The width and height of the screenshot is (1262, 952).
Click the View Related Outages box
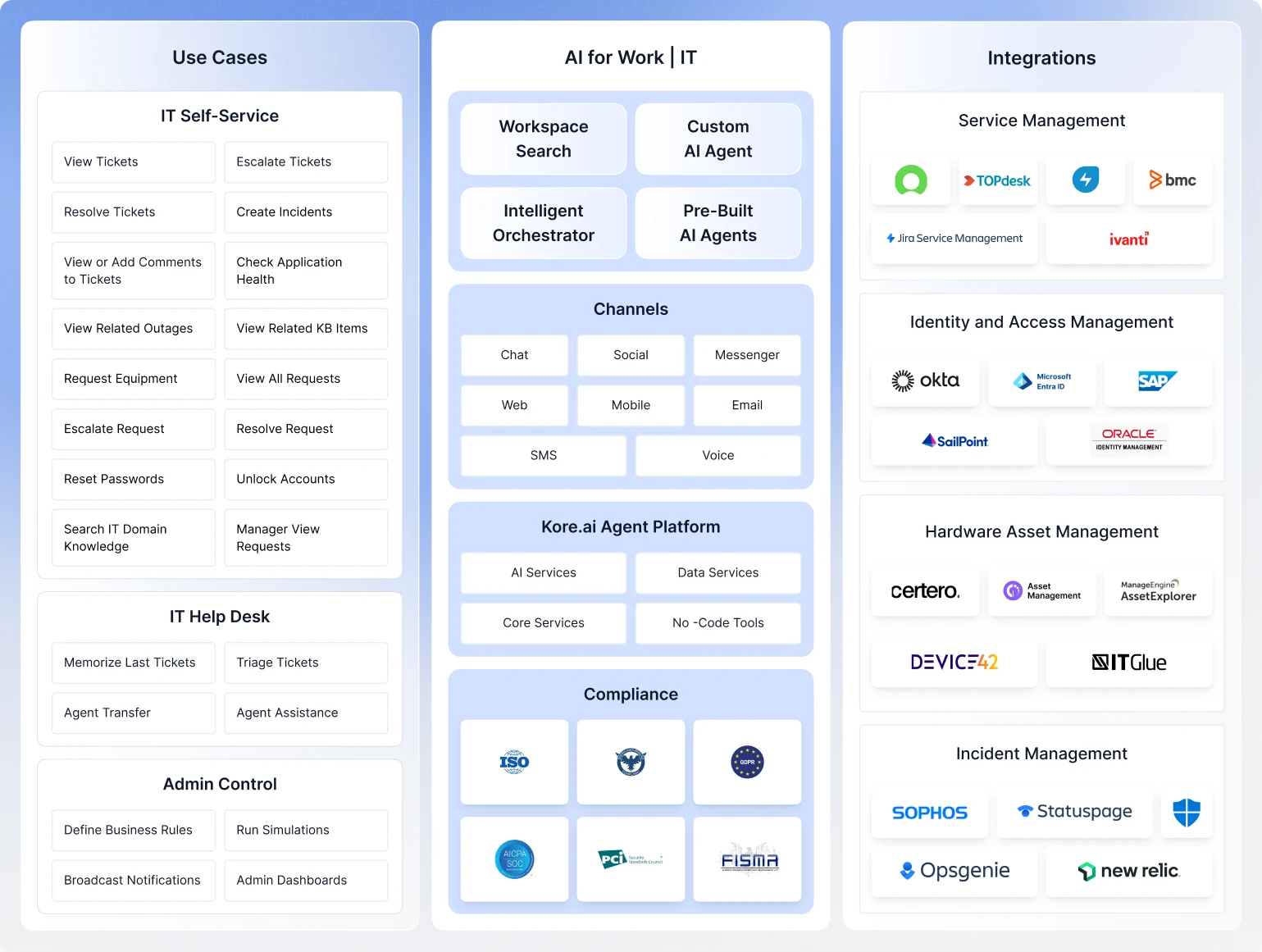(134, 329)
